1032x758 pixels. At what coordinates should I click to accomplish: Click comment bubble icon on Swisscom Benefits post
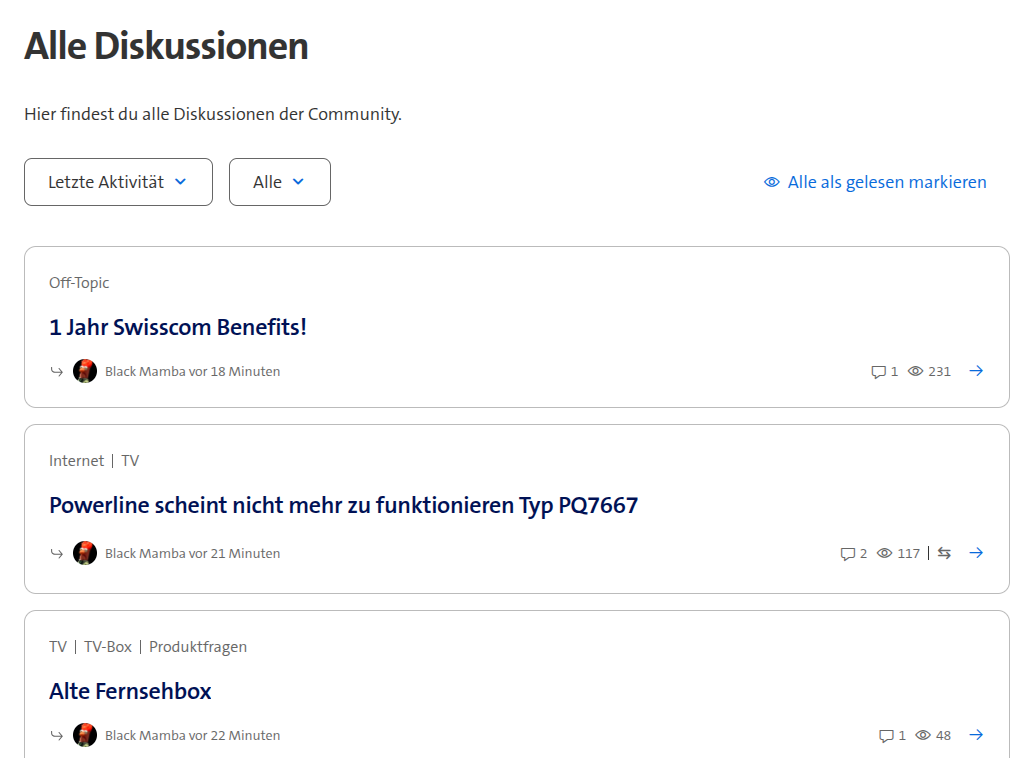(x=879, y=372)
